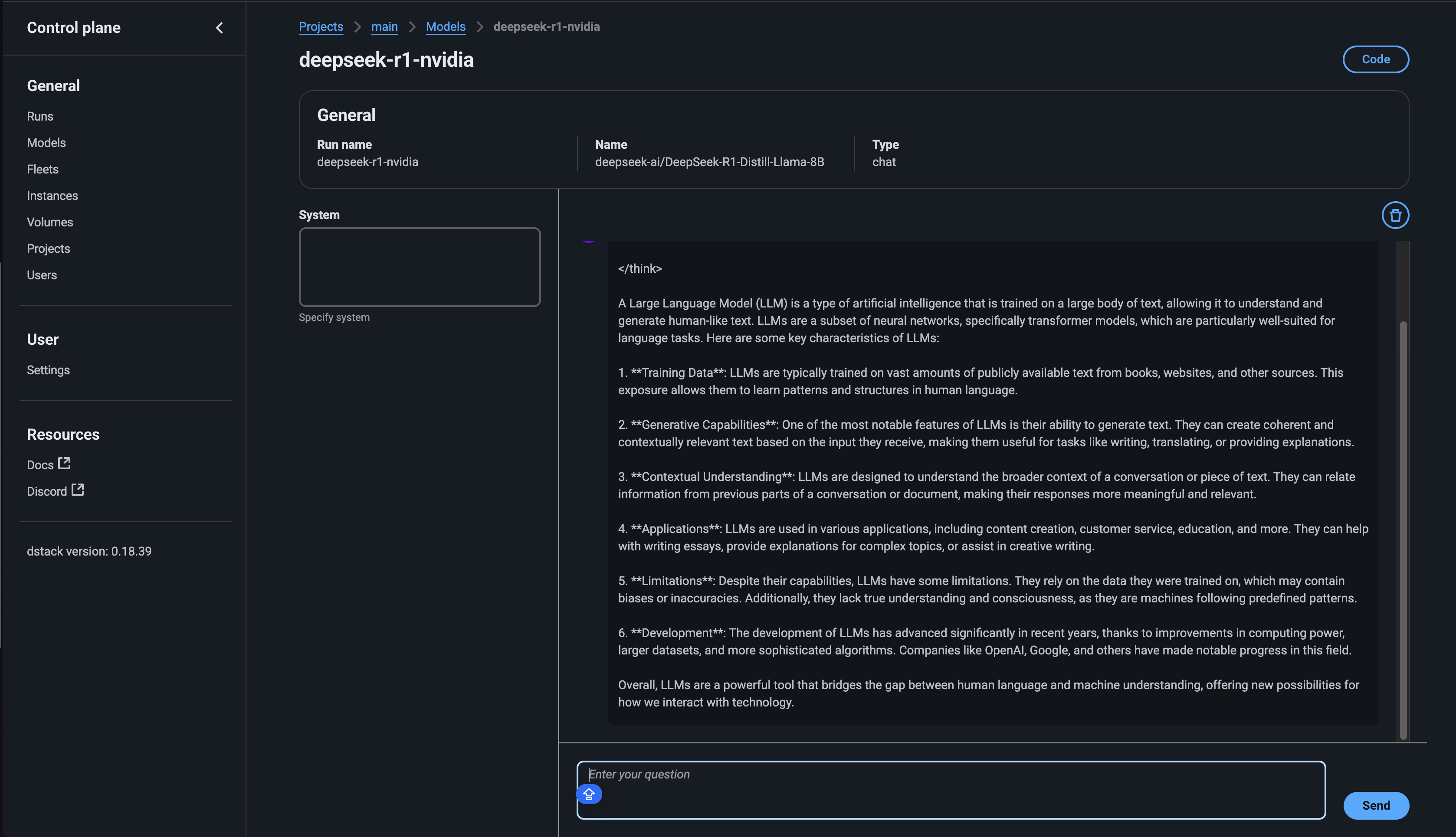Open Instances section in sidebar
Screen dimensions: 1456x837
(x=52, y=196)
